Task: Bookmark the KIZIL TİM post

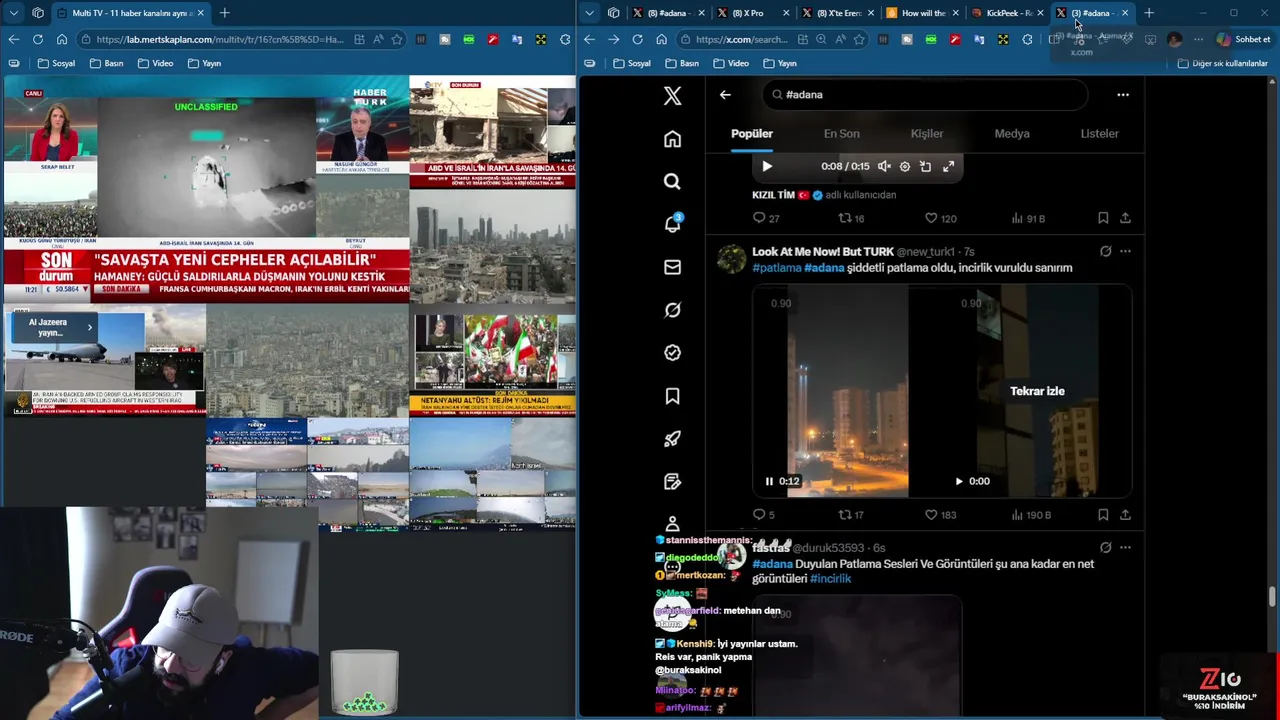Action: point(1103,218)
